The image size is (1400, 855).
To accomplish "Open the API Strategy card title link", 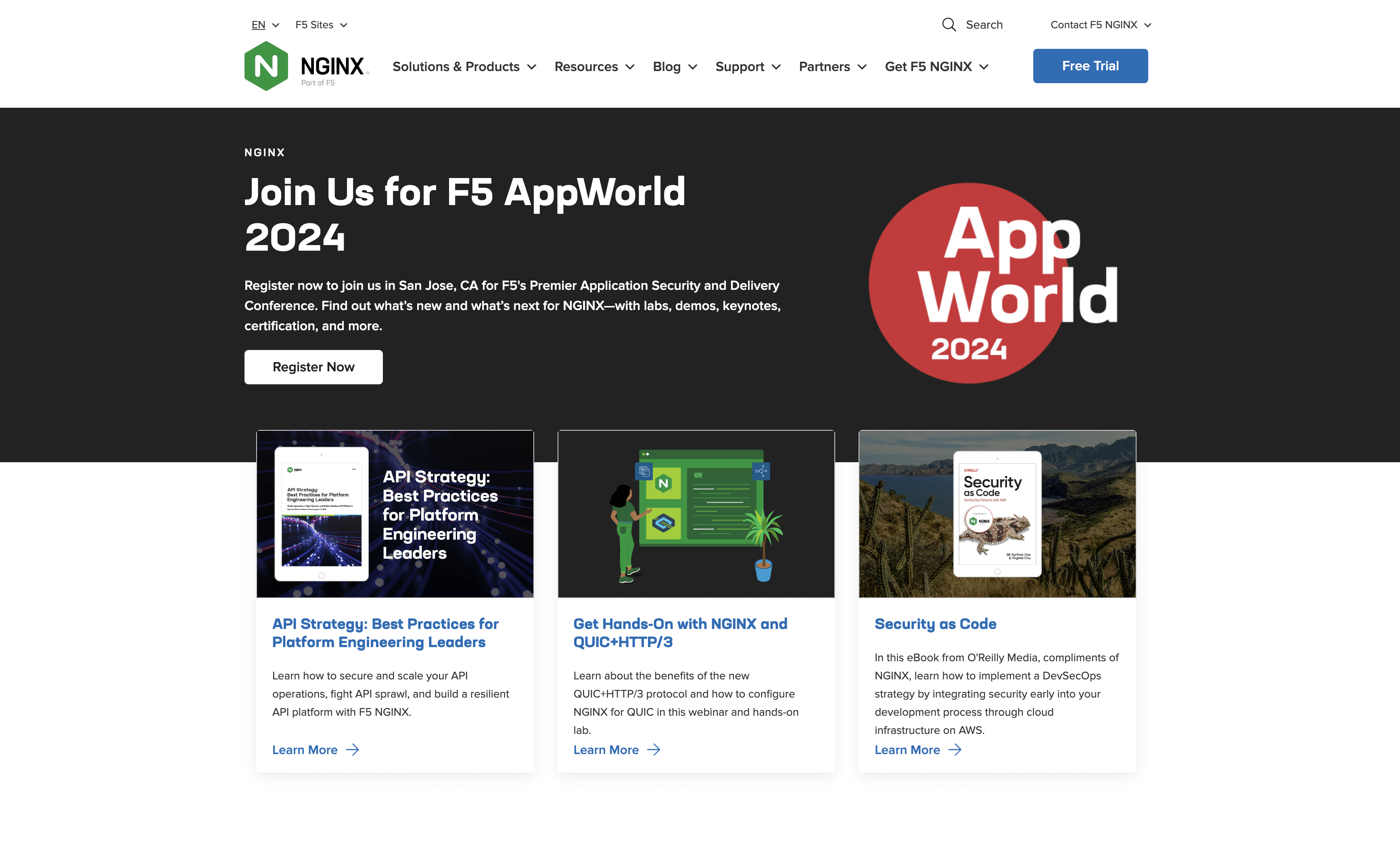I will (x=385, y=633).
